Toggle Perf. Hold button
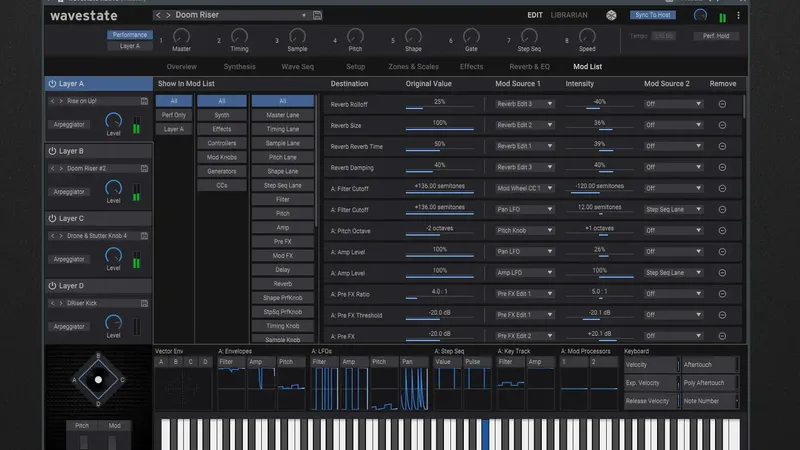800x450 pixels. (716, 36)
